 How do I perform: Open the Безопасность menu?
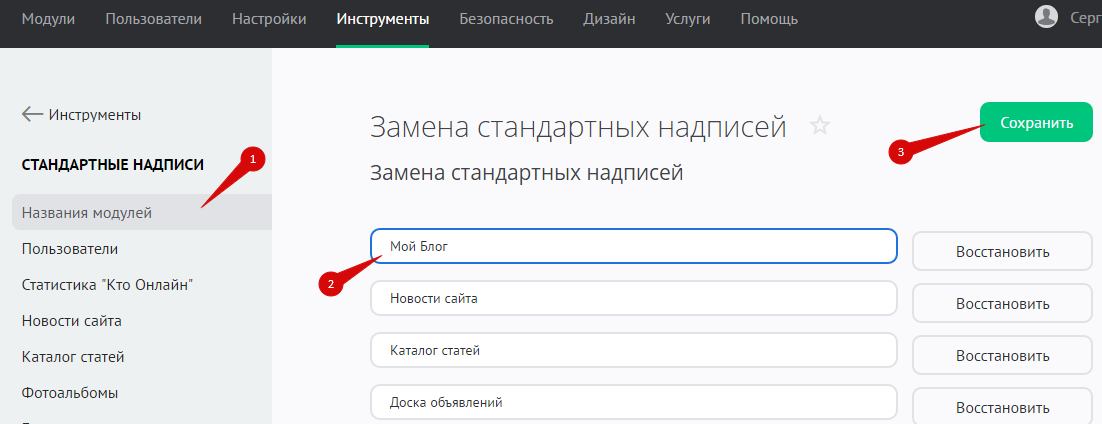[x=506, y=19]
